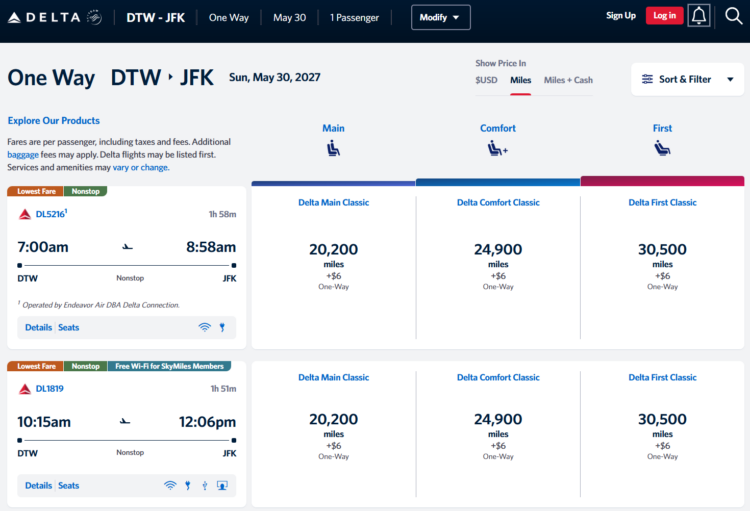View Details for flight DL1819

[x=38, y=485]
